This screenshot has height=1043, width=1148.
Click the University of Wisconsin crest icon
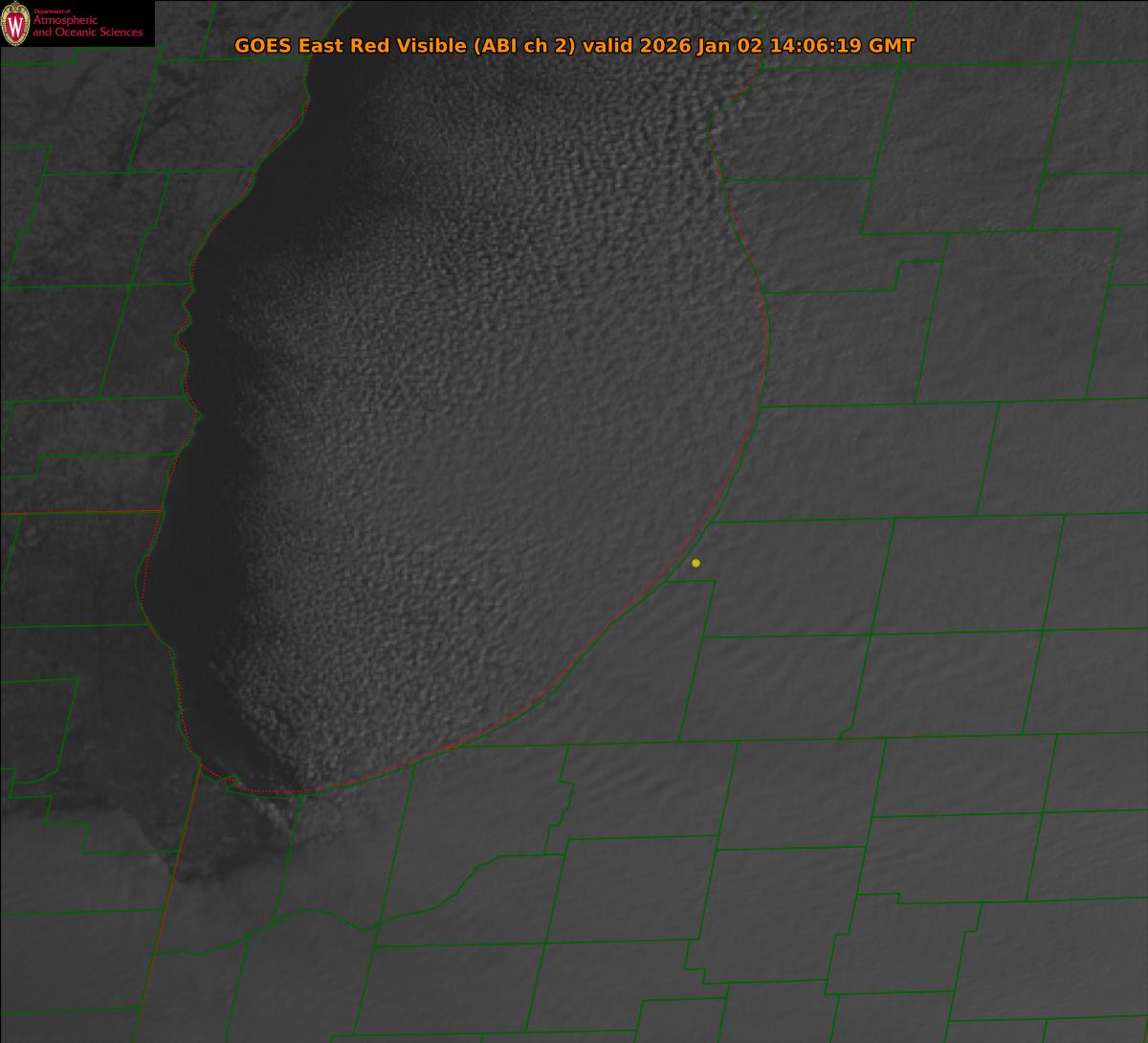[16, 25]
